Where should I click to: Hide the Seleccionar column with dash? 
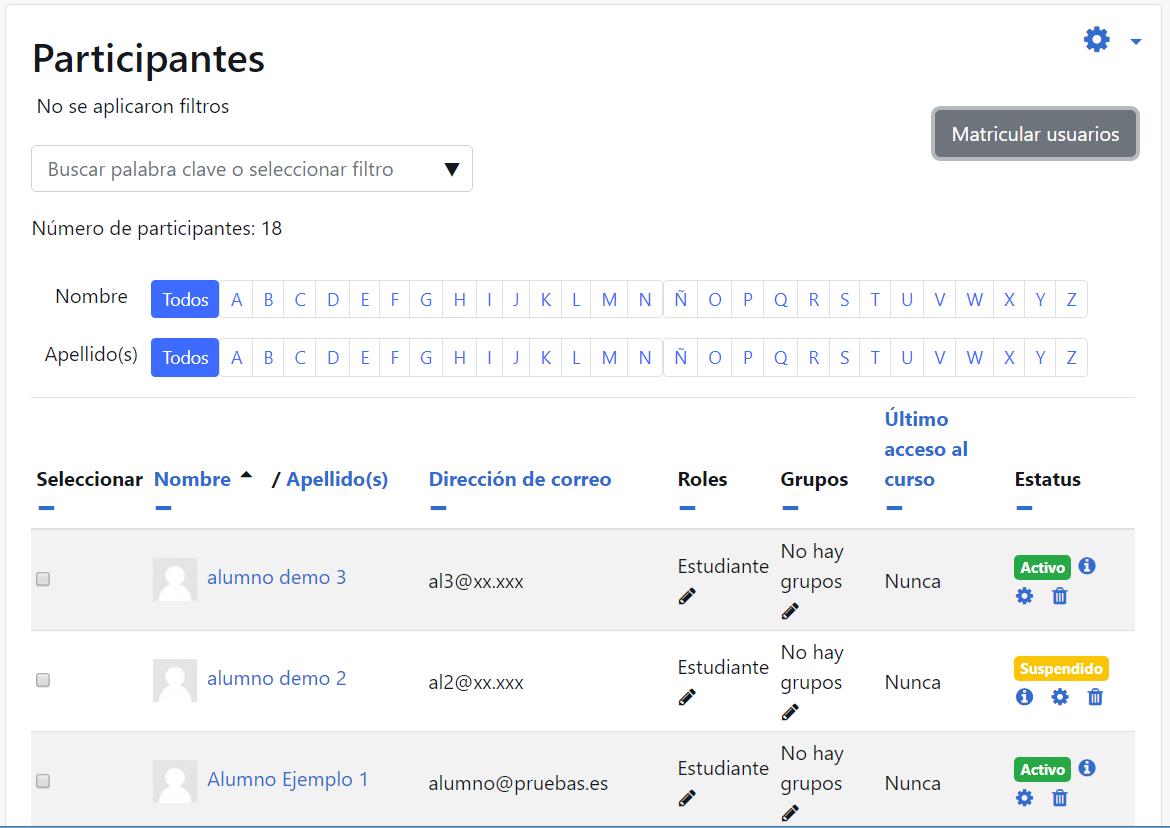coord(46,508)
